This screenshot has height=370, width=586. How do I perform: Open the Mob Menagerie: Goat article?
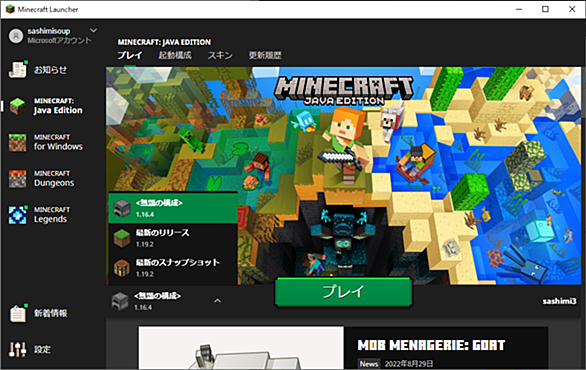431,345
